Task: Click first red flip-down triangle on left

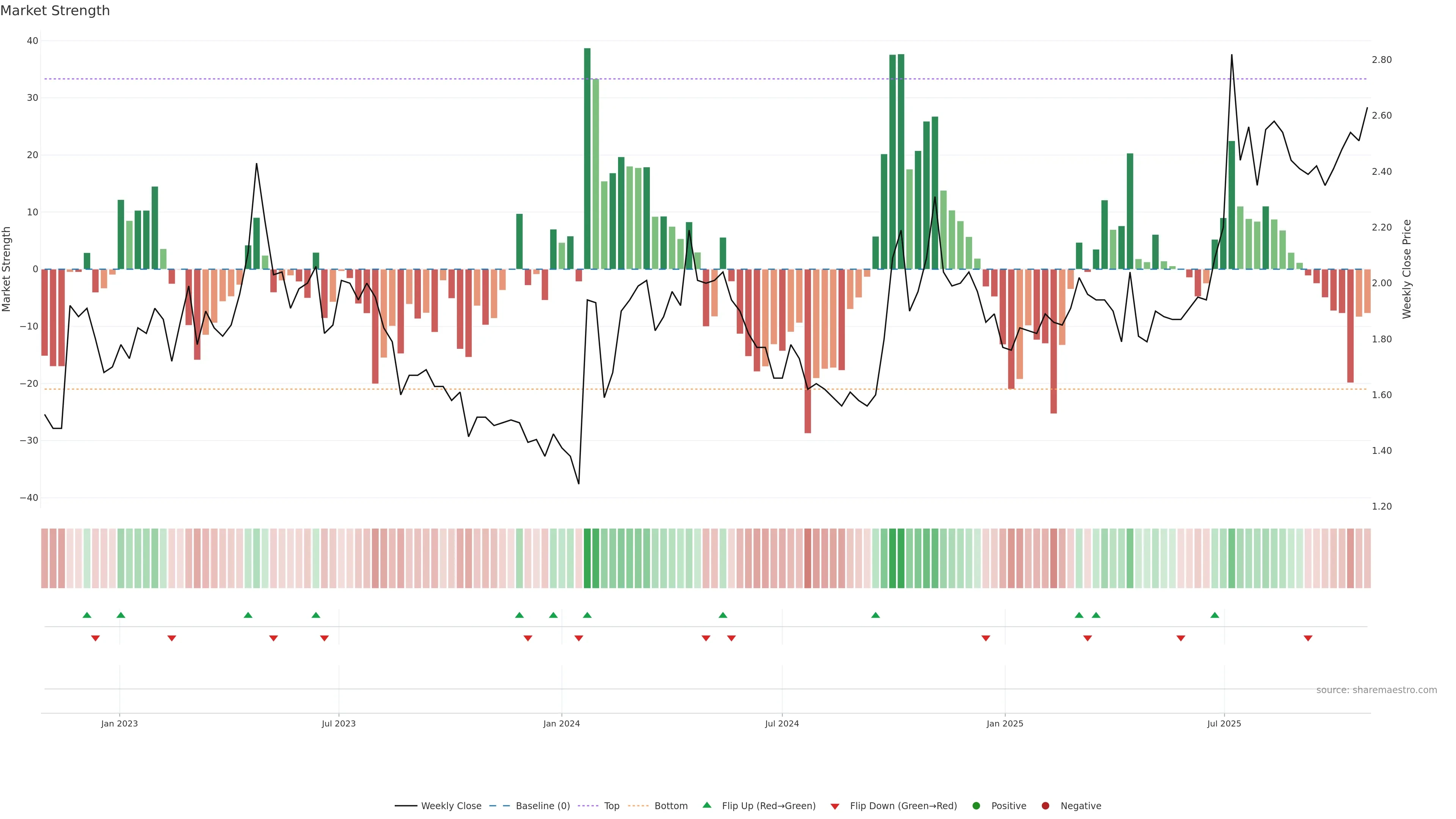Action: click(x=96, y=638)
